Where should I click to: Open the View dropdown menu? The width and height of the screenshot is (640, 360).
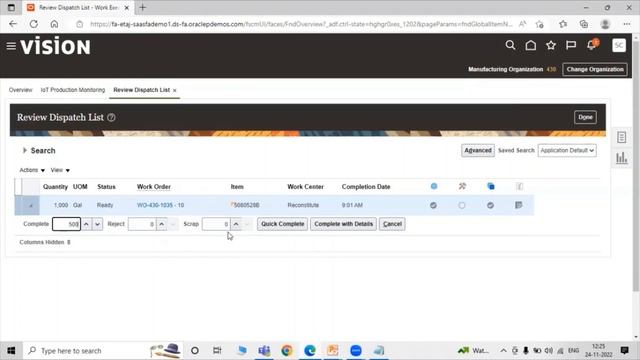tap(60, 170)
